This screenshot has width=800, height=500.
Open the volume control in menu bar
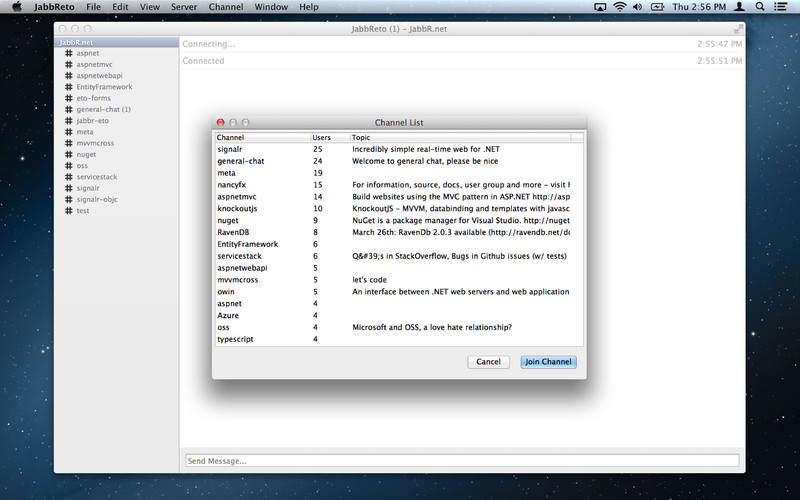[x=638, y=7]
